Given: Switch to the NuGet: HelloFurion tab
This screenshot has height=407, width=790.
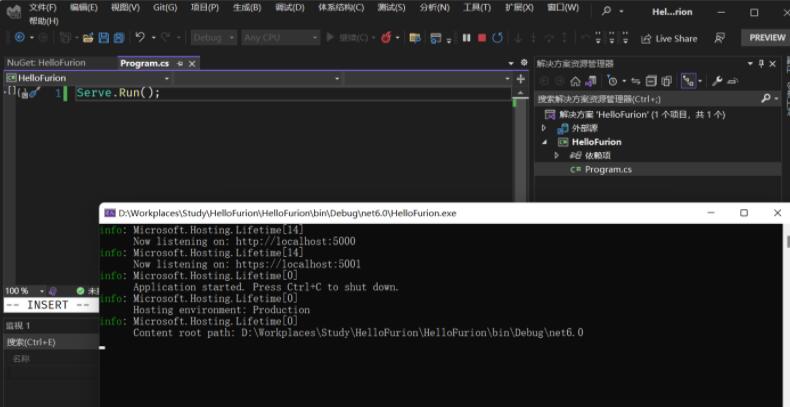Looking at the screenshot, I should click(x=46, y=63).
